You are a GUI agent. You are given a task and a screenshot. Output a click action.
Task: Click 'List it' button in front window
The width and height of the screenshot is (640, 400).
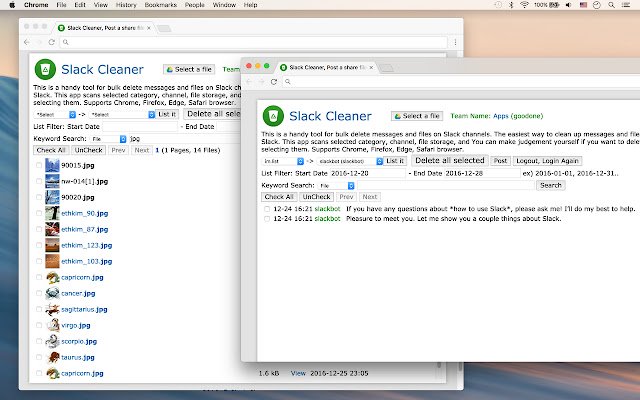coord(395,161)
